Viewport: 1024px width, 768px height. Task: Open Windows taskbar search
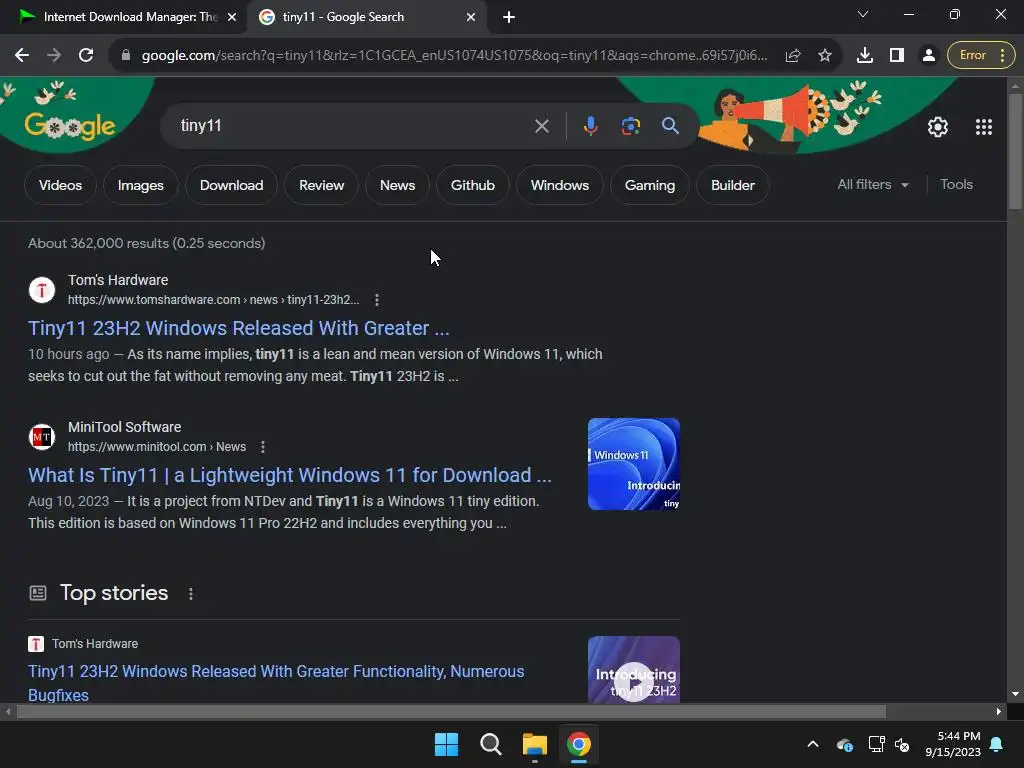pos(490,744)
